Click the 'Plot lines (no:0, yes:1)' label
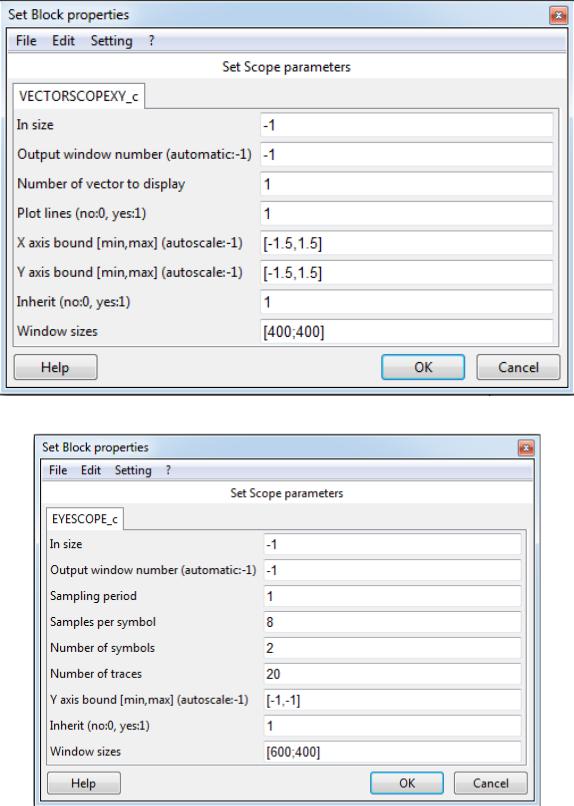This screenshot has height=806, width=574. click(82, 213)
